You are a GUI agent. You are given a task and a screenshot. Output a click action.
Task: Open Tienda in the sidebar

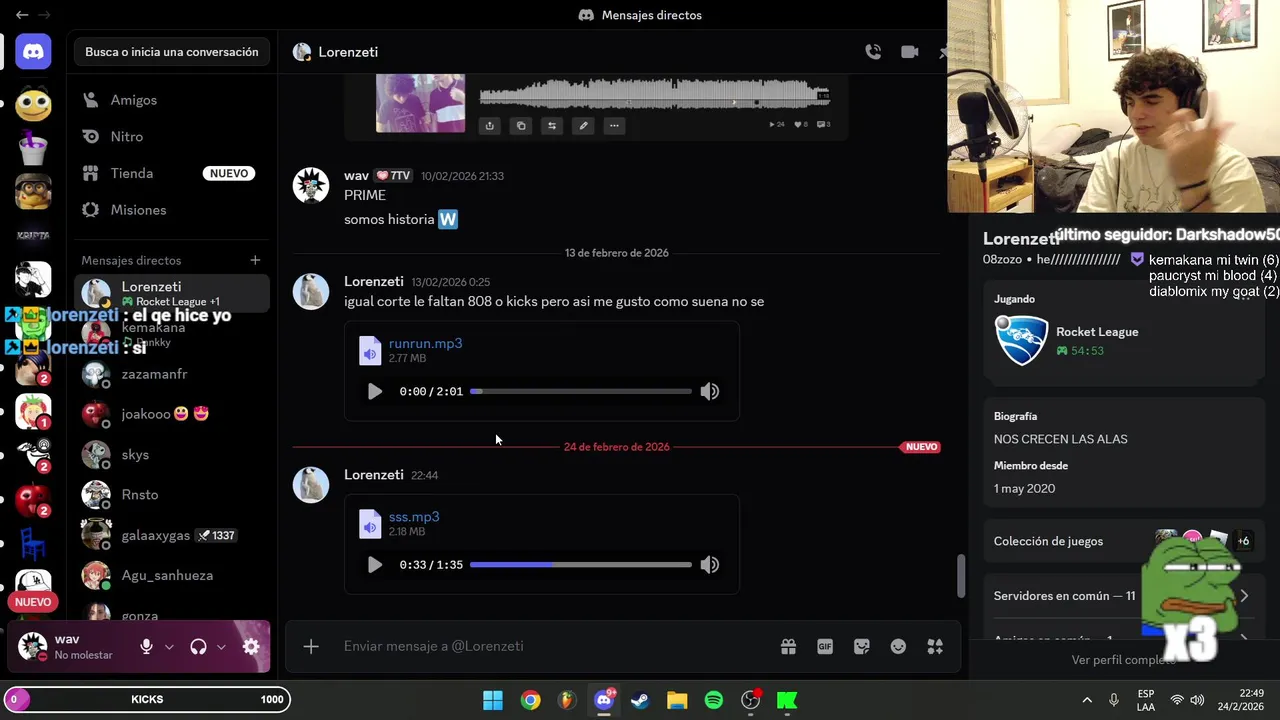[x=172, y=173]
